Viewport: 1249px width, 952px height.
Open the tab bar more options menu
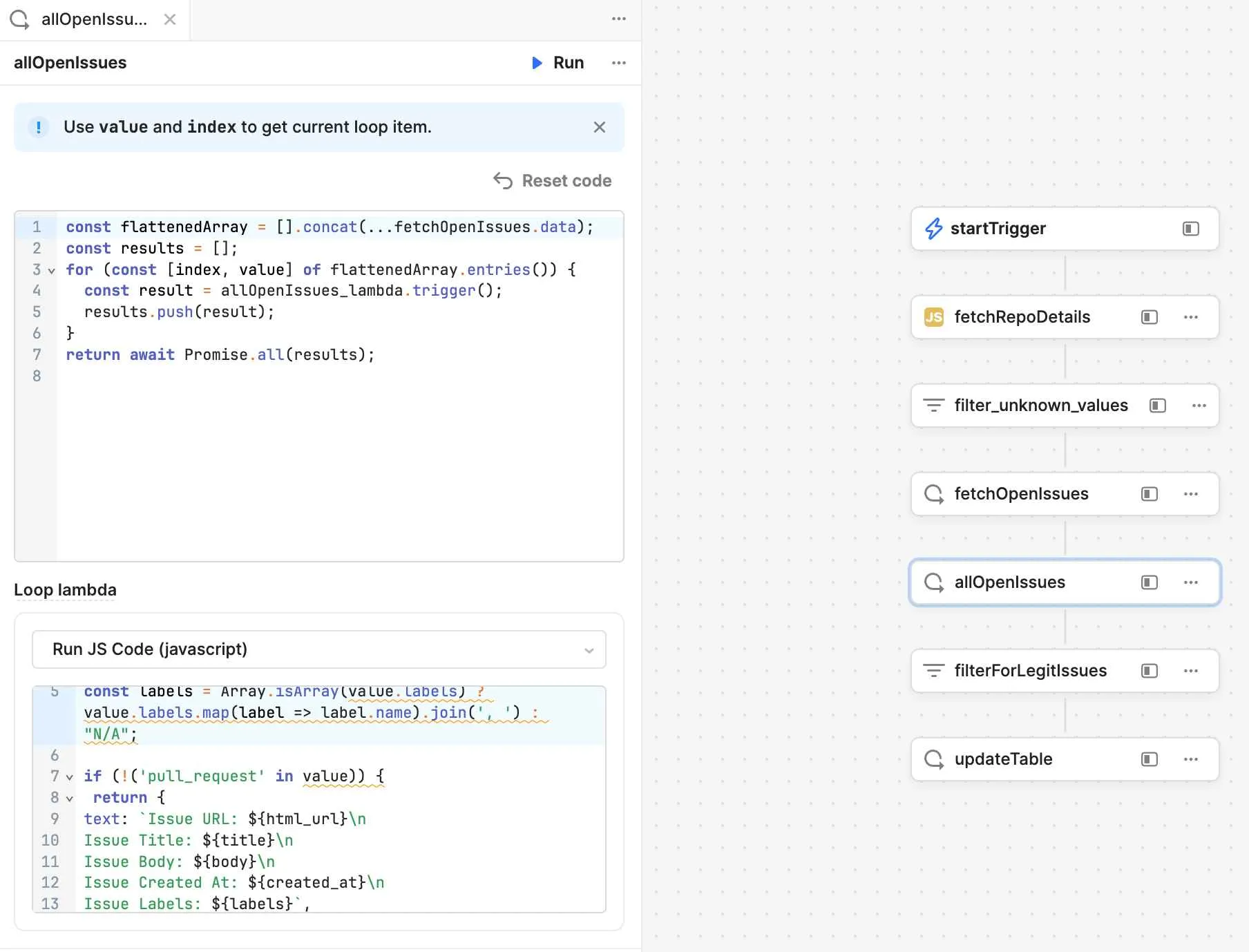tap(619, 19)
